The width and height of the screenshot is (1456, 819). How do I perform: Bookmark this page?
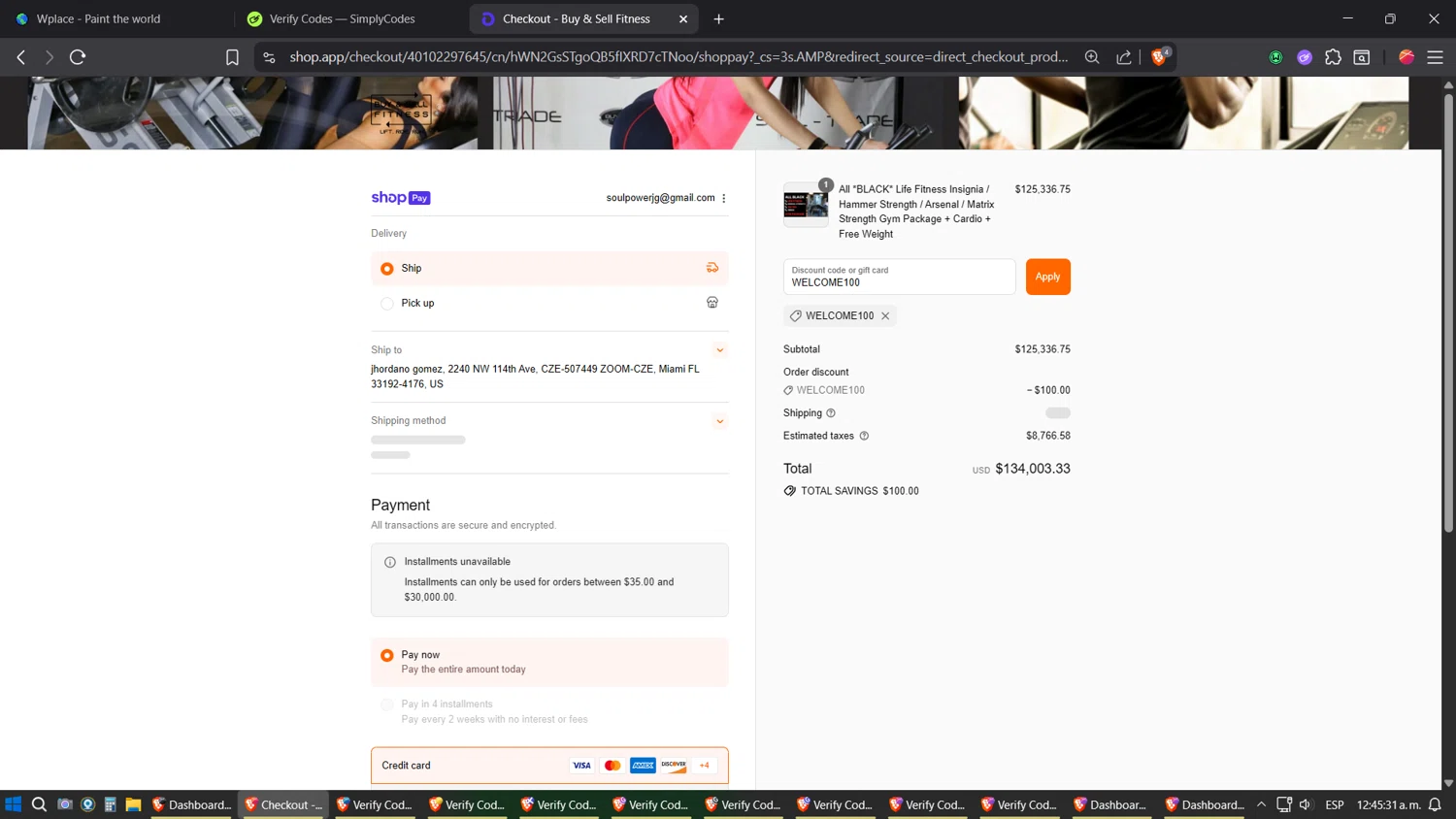coord(232,57)
